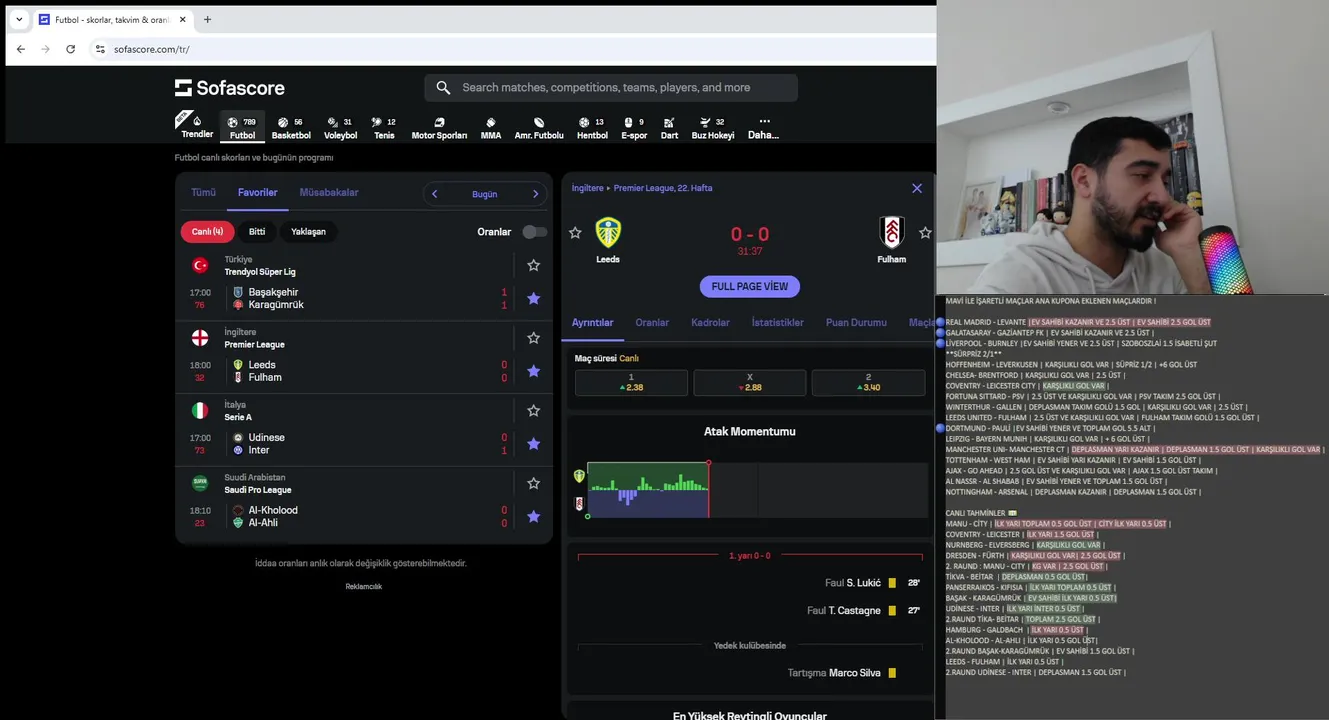Viewport: 1329px width, 720px height.
Task: Switch to the Tümü tab
Action: click(203, 192)
